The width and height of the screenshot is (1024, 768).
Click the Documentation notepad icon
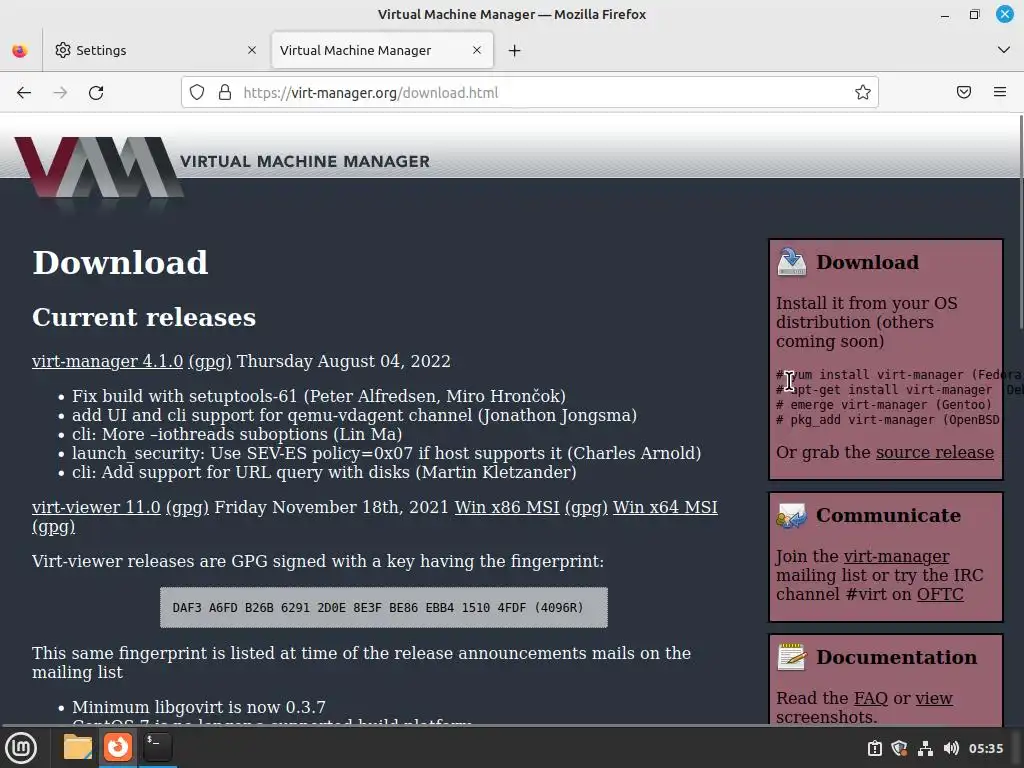point(792,657)
